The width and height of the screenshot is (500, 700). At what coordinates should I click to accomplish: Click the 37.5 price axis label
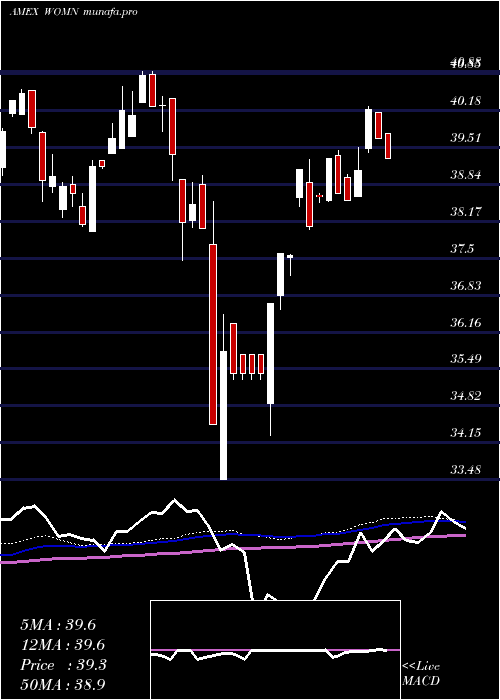(462, 250)
